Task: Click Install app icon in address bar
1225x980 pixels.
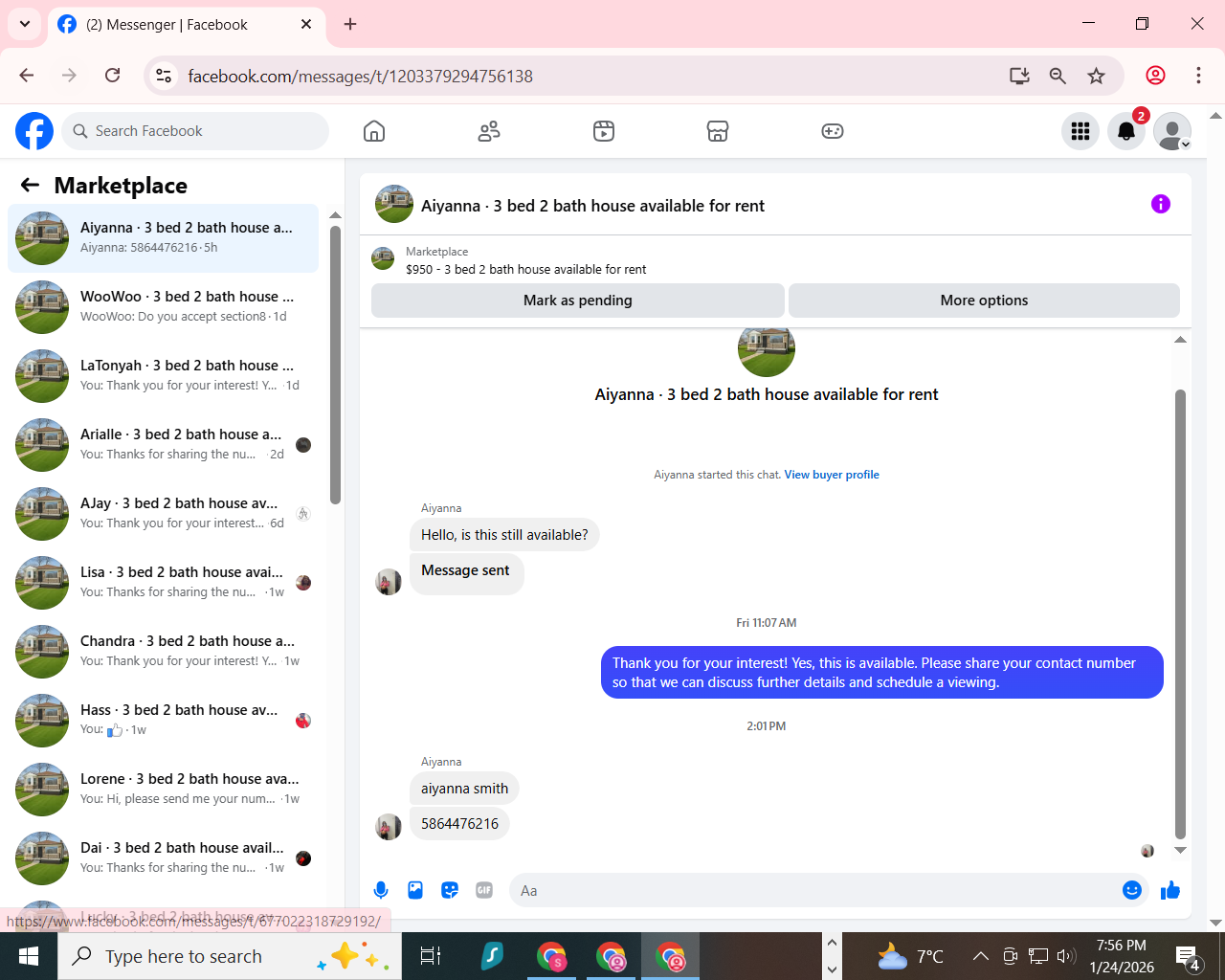Action: (1019, 76)
